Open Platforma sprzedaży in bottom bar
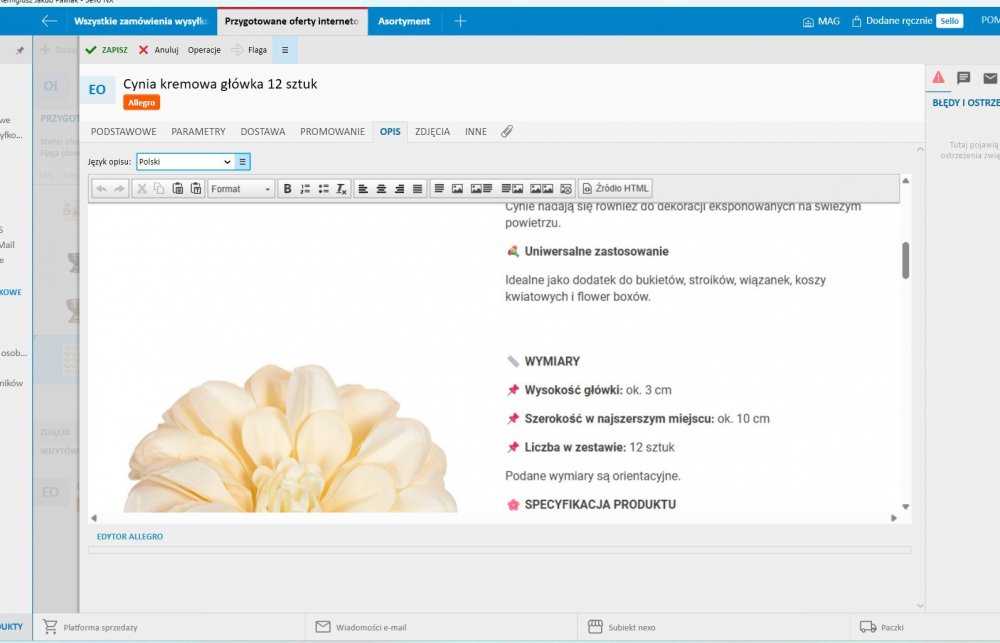The height and width of the screenshot is (643, 1000). point(91,627)
